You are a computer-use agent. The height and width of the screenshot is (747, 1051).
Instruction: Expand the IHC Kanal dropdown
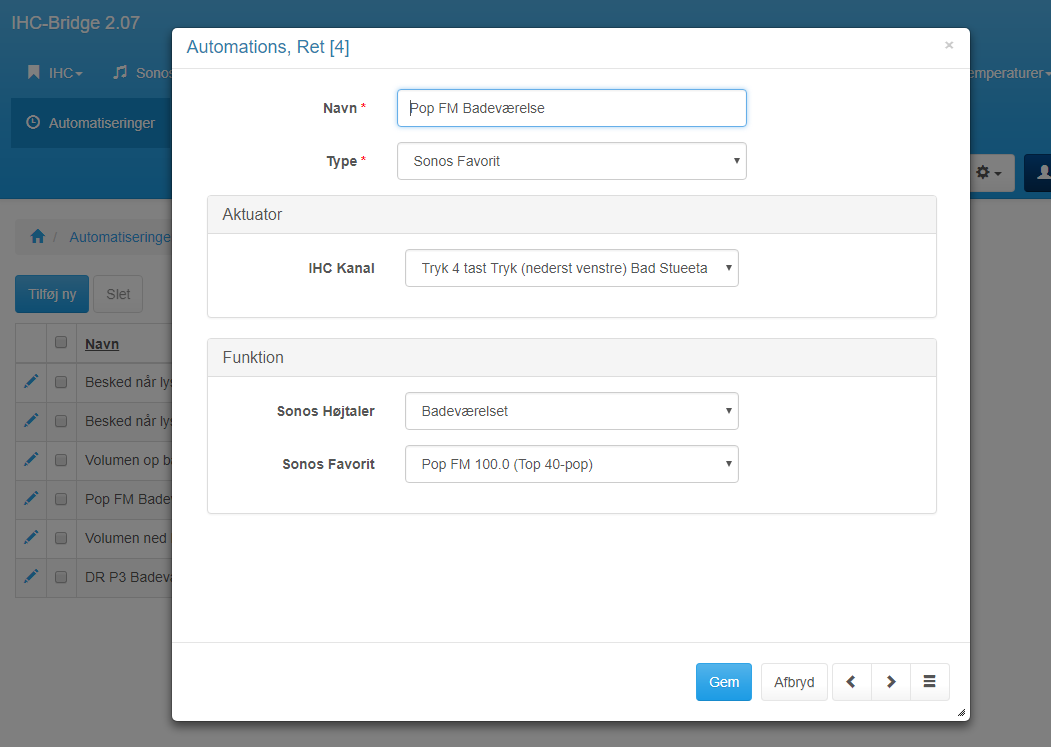(571, 268)
